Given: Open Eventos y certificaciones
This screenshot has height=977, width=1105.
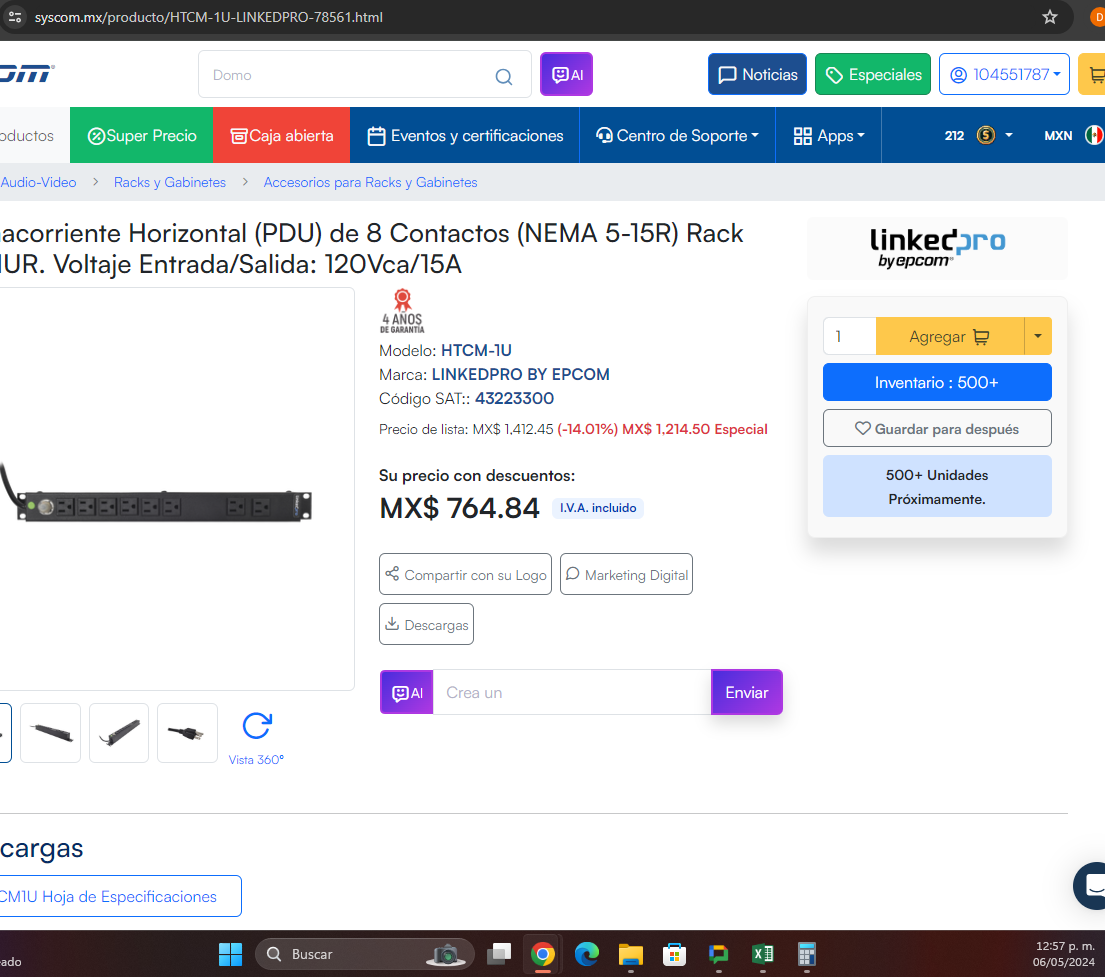Looking at the screenshot, I should pyautogui.click(x=465, y=135).
